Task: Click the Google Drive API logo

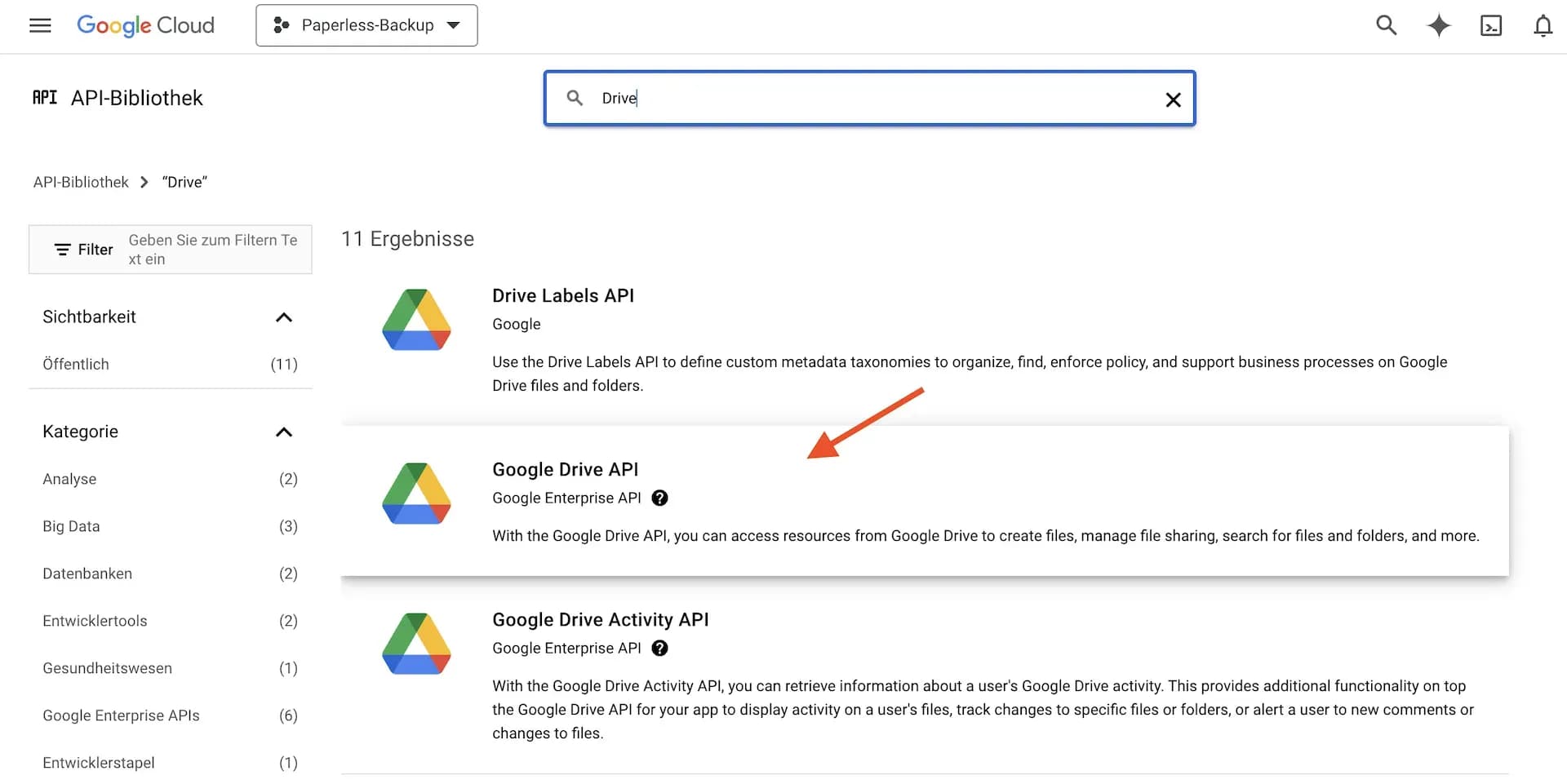Action: pyautogui.click(x=416, y=494)
